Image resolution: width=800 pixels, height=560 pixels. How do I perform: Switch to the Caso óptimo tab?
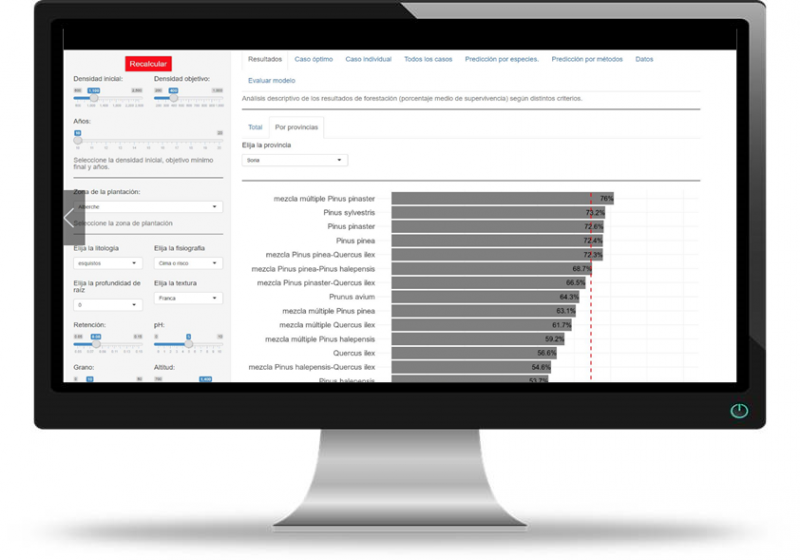(313, 59)
